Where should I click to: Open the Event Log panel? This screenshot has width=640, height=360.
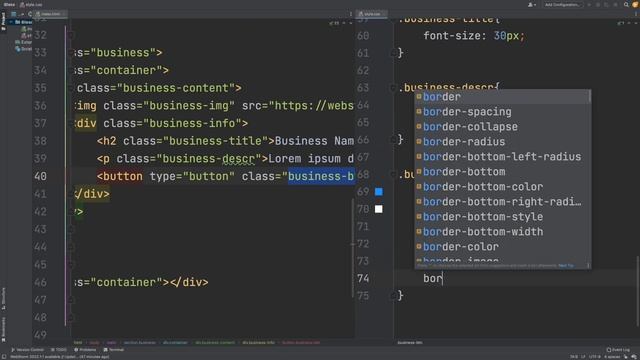[x=618, y=350]
